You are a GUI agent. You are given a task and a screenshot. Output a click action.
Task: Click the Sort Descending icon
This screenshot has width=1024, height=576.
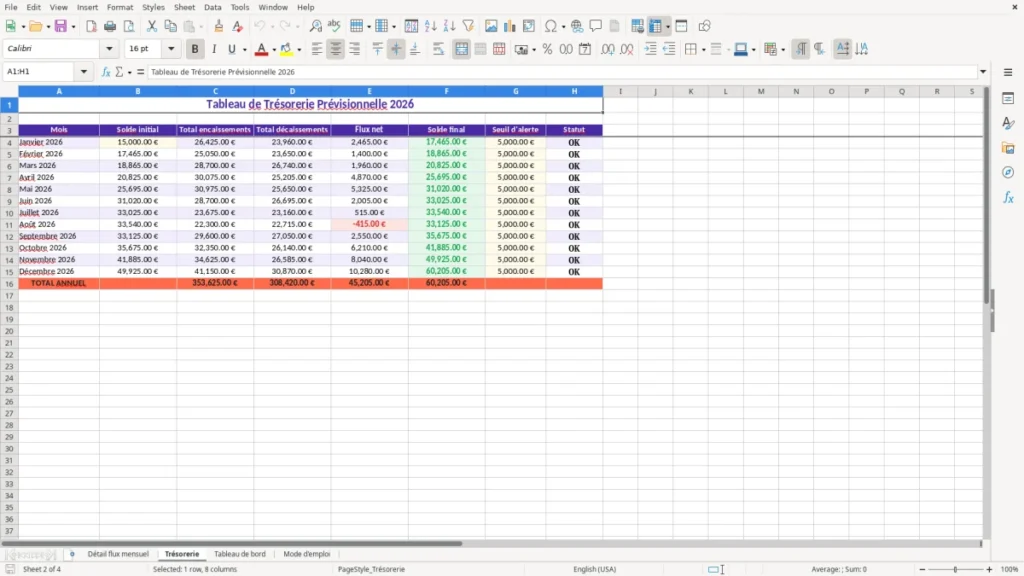pos(449,26)
